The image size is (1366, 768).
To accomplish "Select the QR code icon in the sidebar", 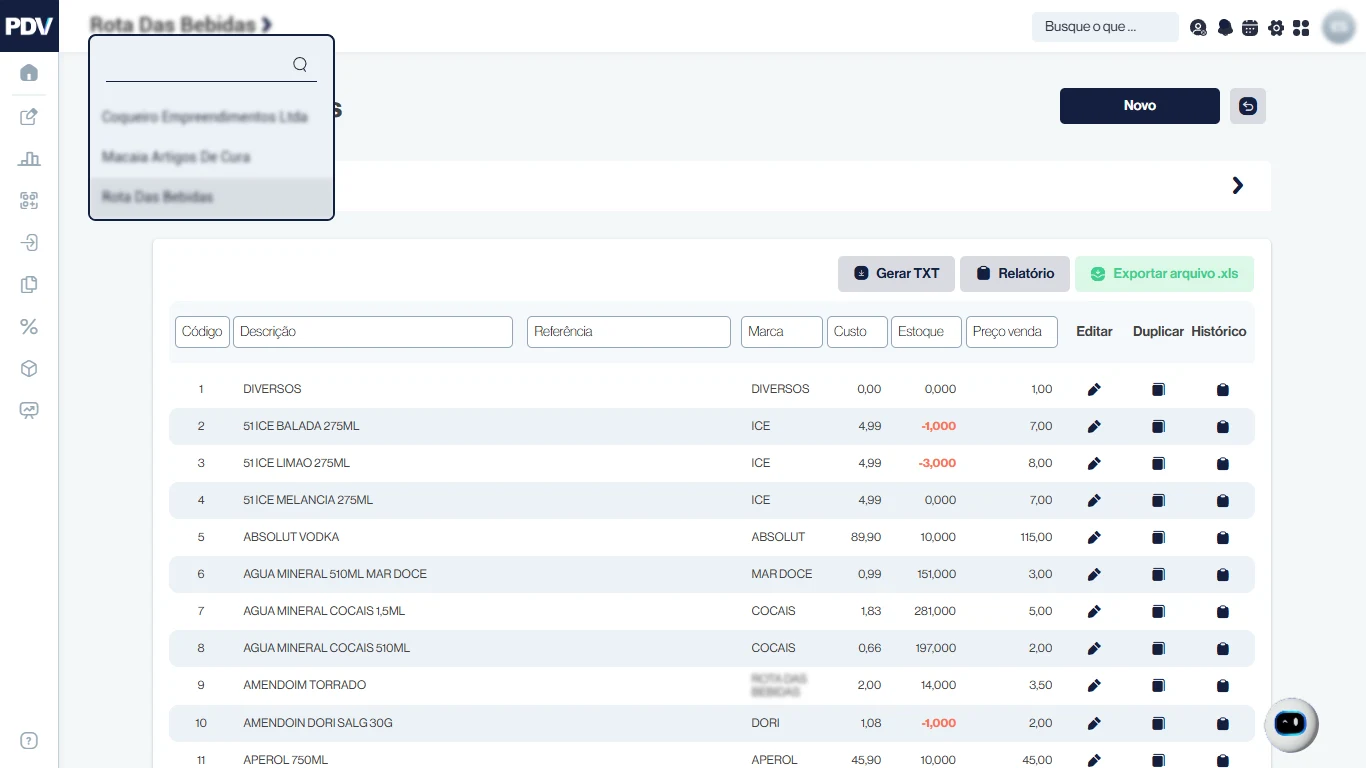I will tap(29, 200).
